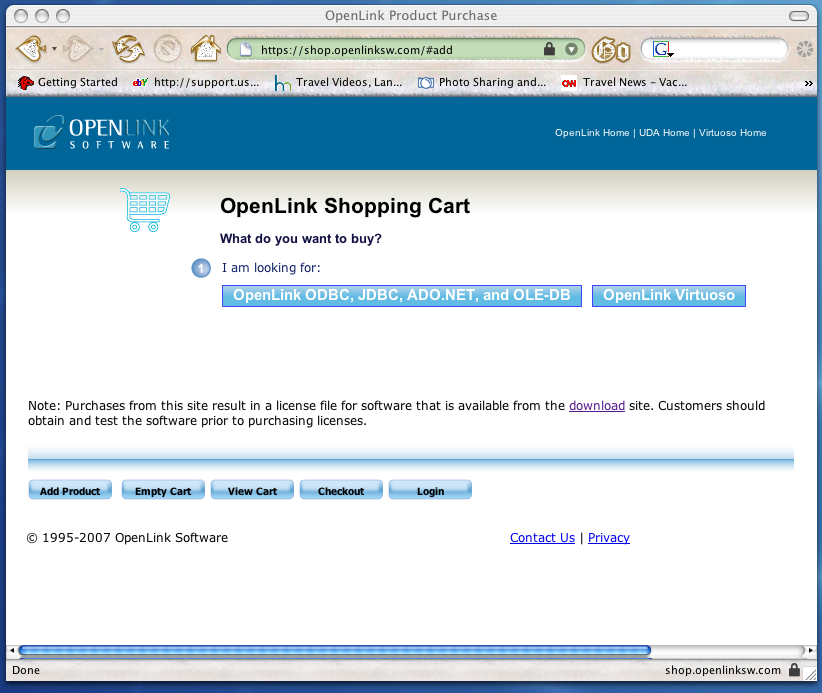Open the Google search engine selector
The height and width of the screenshot is (693, 822).
663,50
